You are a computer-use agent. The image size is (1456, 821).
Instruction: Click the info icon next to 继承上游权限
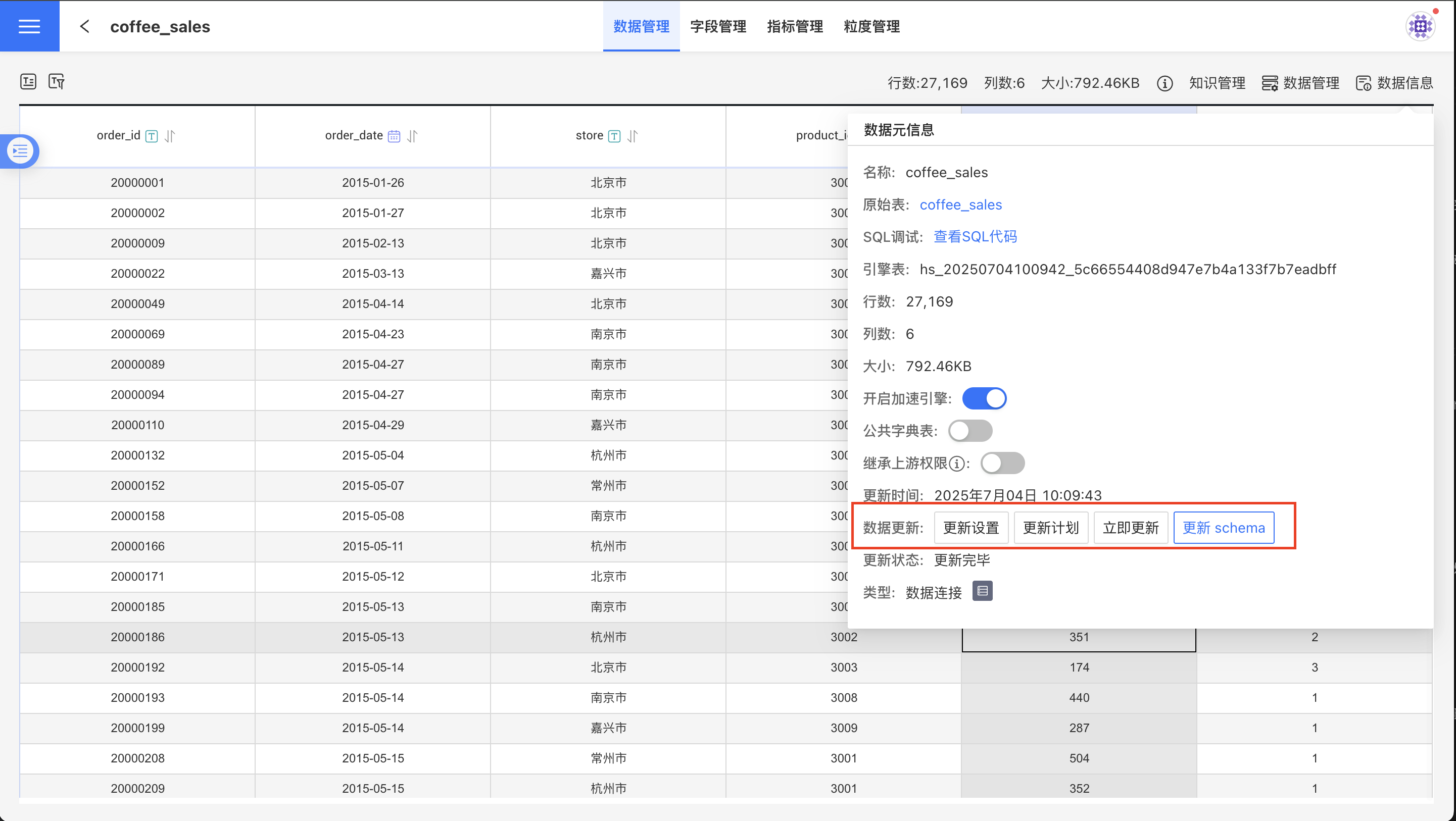pos(956,464)
